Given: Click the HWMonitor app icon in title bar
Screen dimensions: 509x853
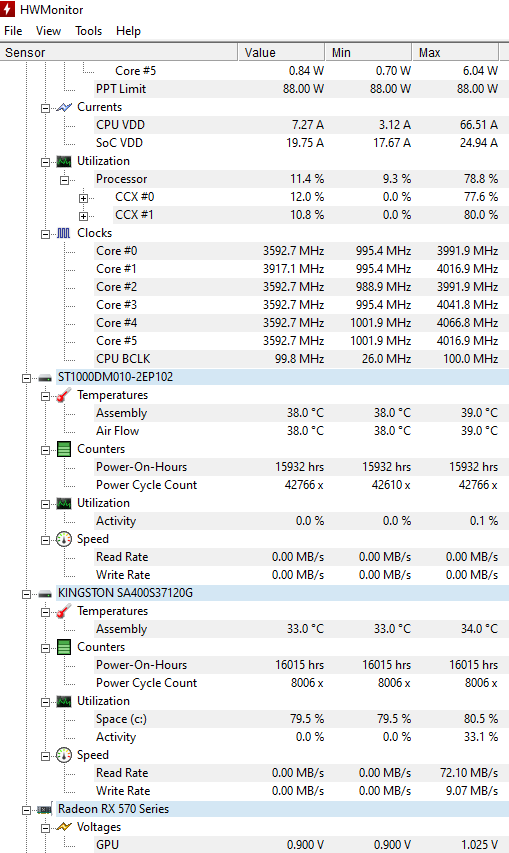Looking at the screenshot, I should [x=8, y=9].
